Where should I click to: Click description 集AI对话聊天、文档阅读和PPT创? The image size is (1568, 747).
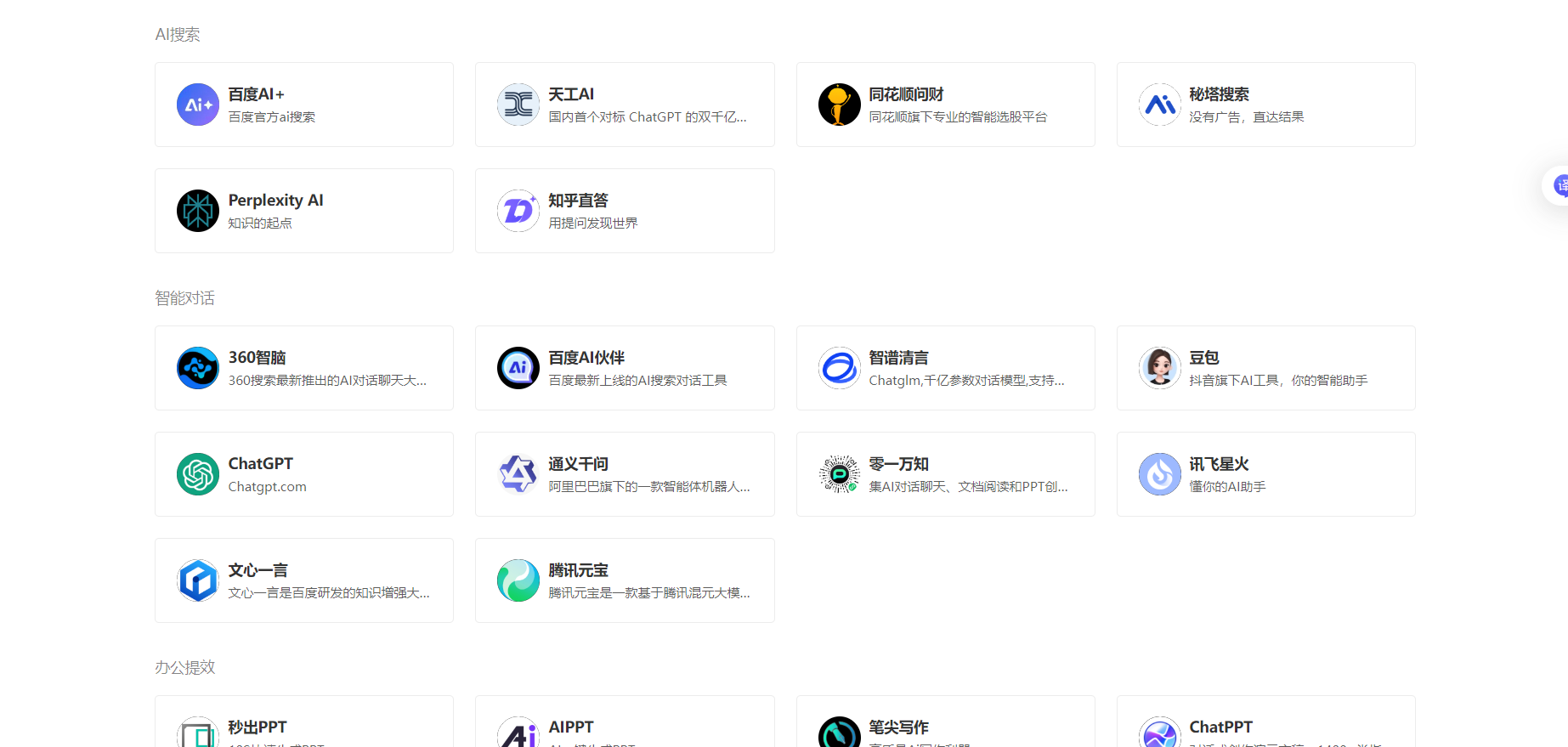pyautogui.click(x=968, y=487)
